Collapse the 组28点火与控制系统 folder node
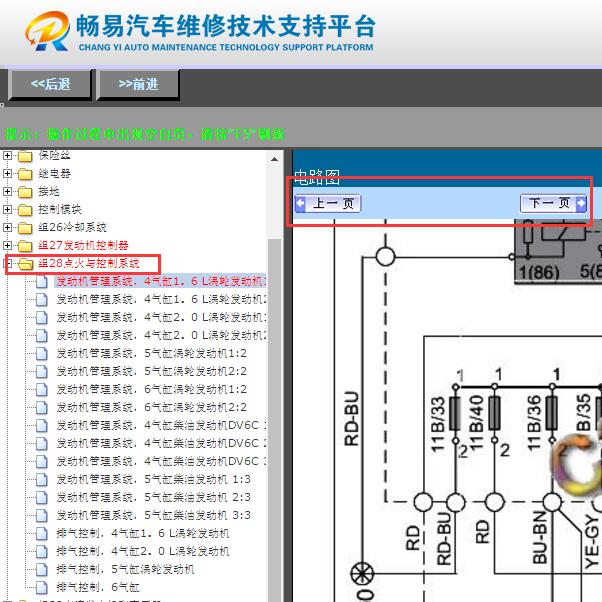602x602 pixels. pos(7,263)
